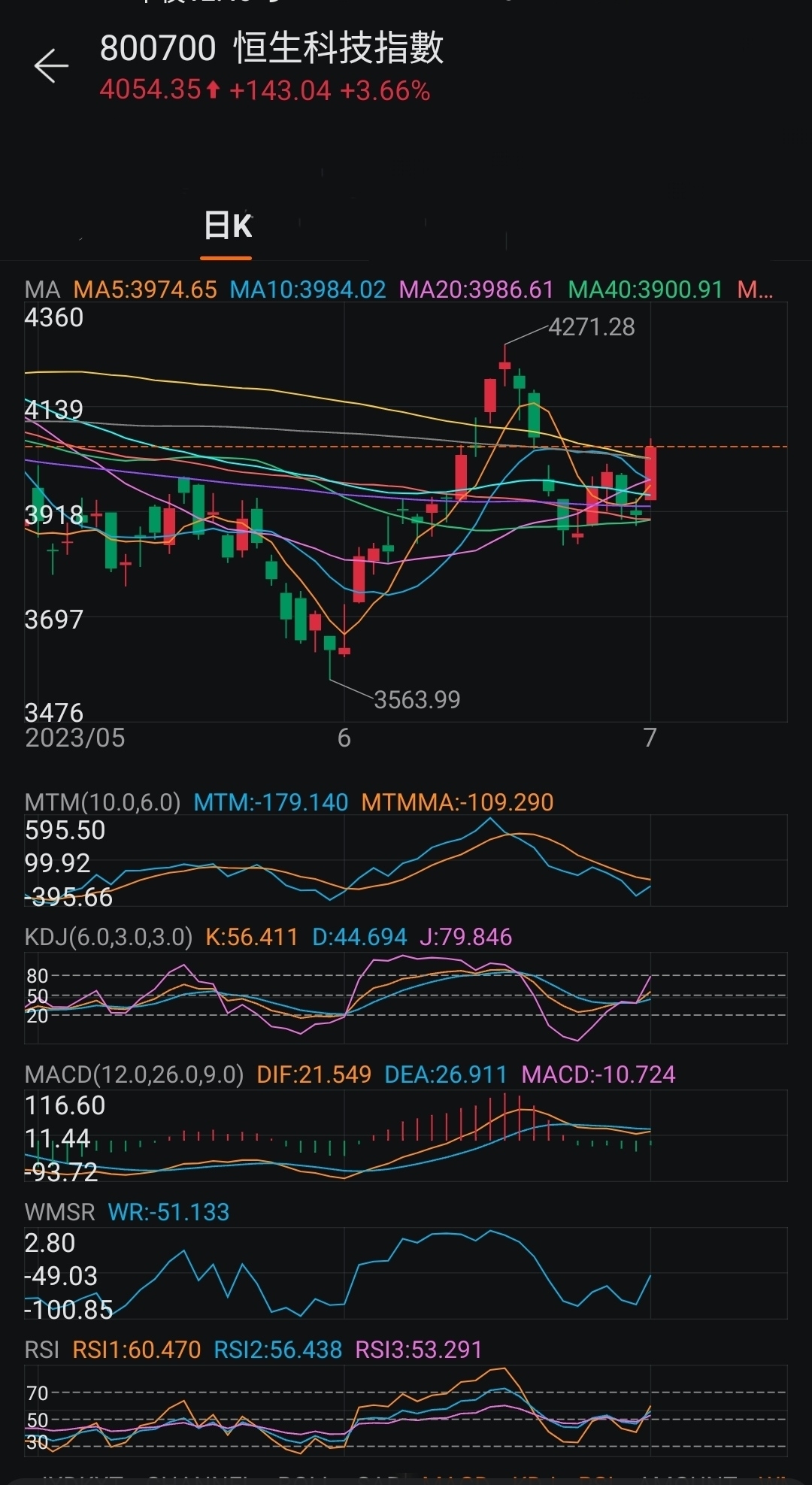The height and width of the screenshot is (1485, 812).
Task: Tap the 11.44 MACD axis label
Action: [57, 1138]
